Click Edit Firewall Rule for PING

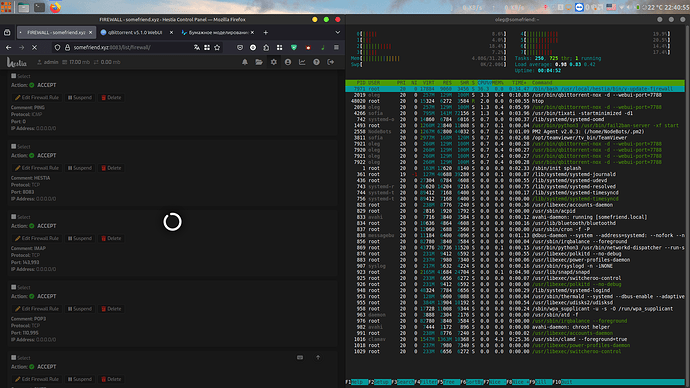pyautogui.click(x=37, y=98)
